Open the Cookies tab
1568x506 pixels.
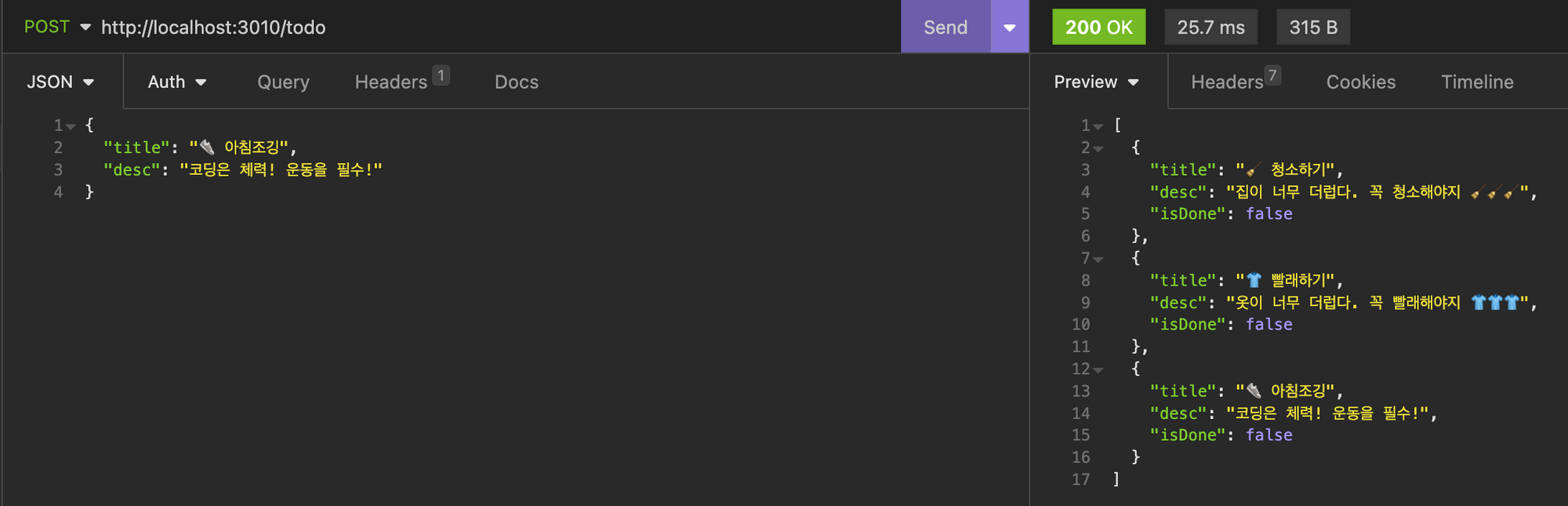pos(1360,82)
